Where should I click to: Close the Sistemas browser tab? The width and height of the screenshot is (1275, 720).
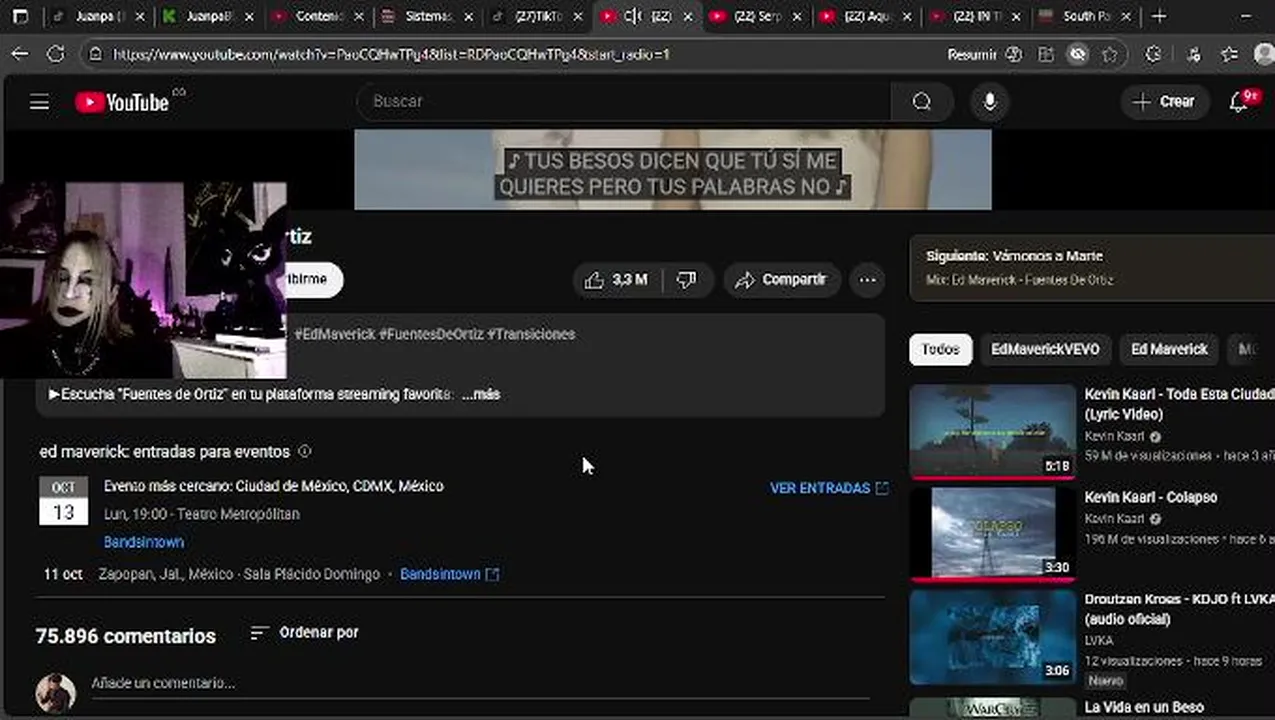point(468,16)
